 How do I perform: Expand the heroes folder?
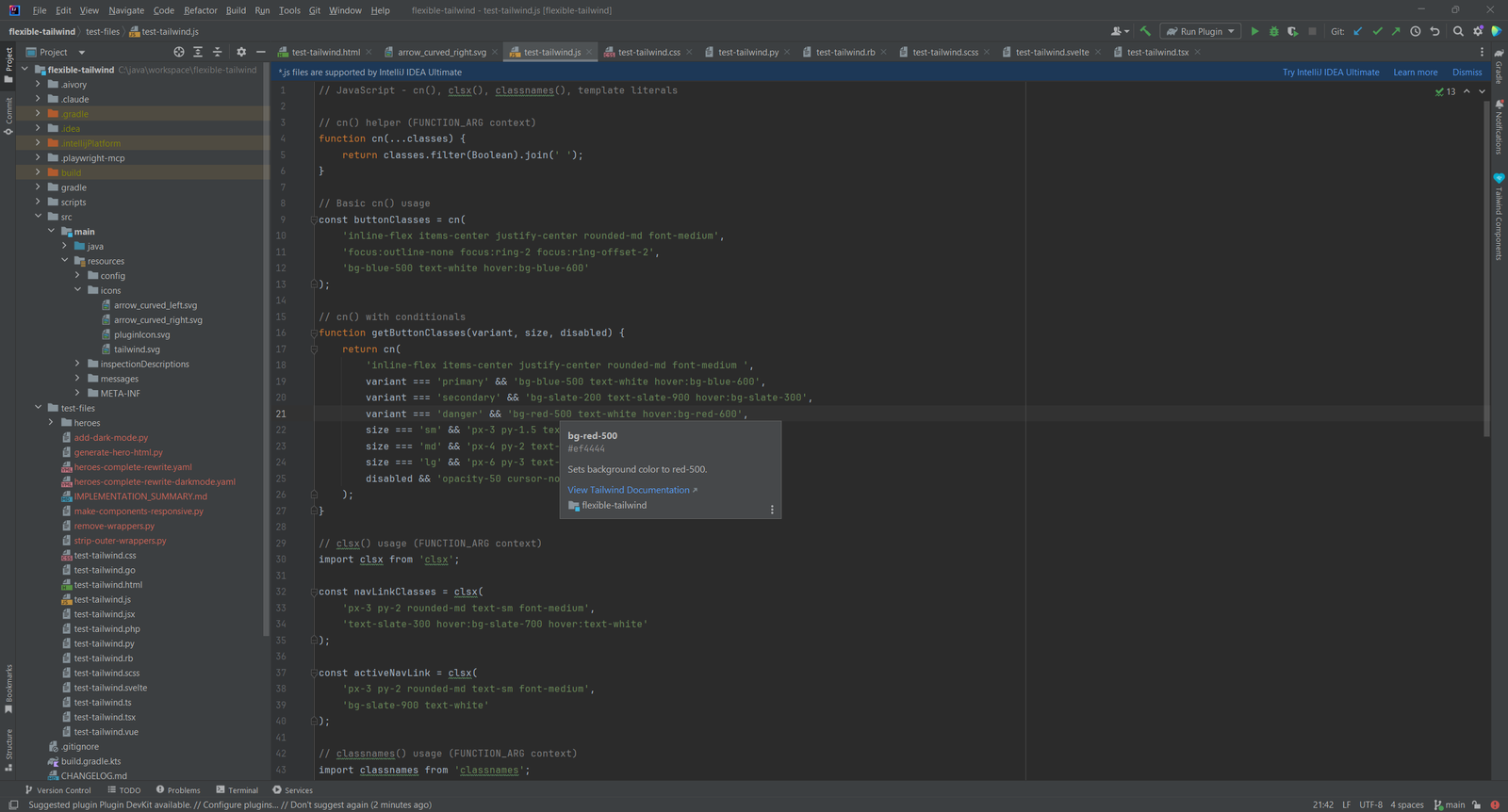(51, 423)
